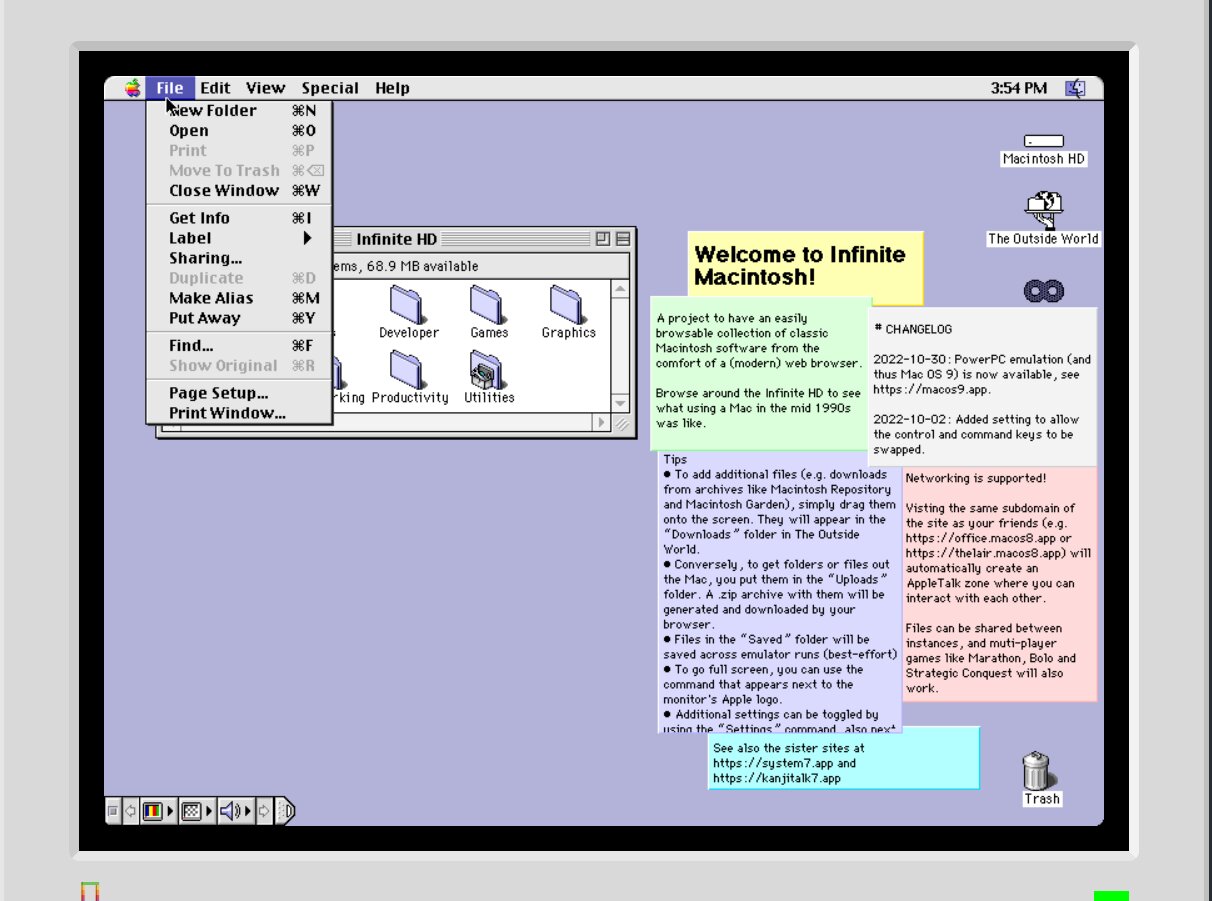Click the Infinite HD window collapse box
Image resolution: width=1212 pixels, height=901 pixels.
623,239
